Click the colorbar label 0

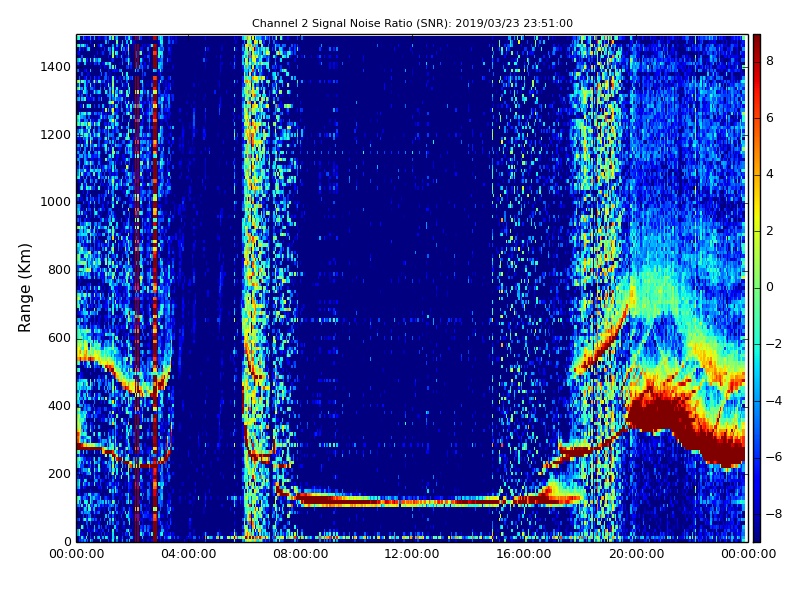(x=770, y=287)
